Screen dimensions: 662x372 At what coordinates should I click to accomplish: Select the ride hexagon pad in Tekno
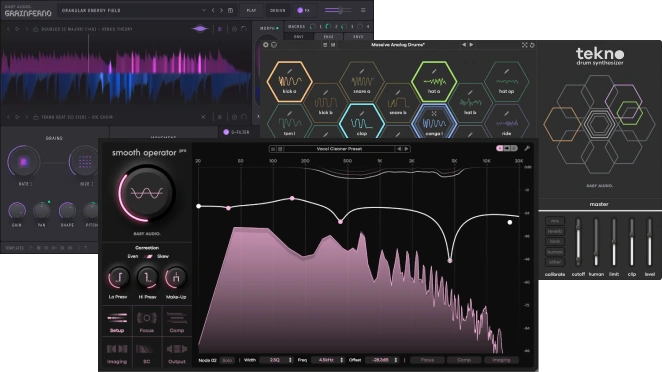[506, 122]
